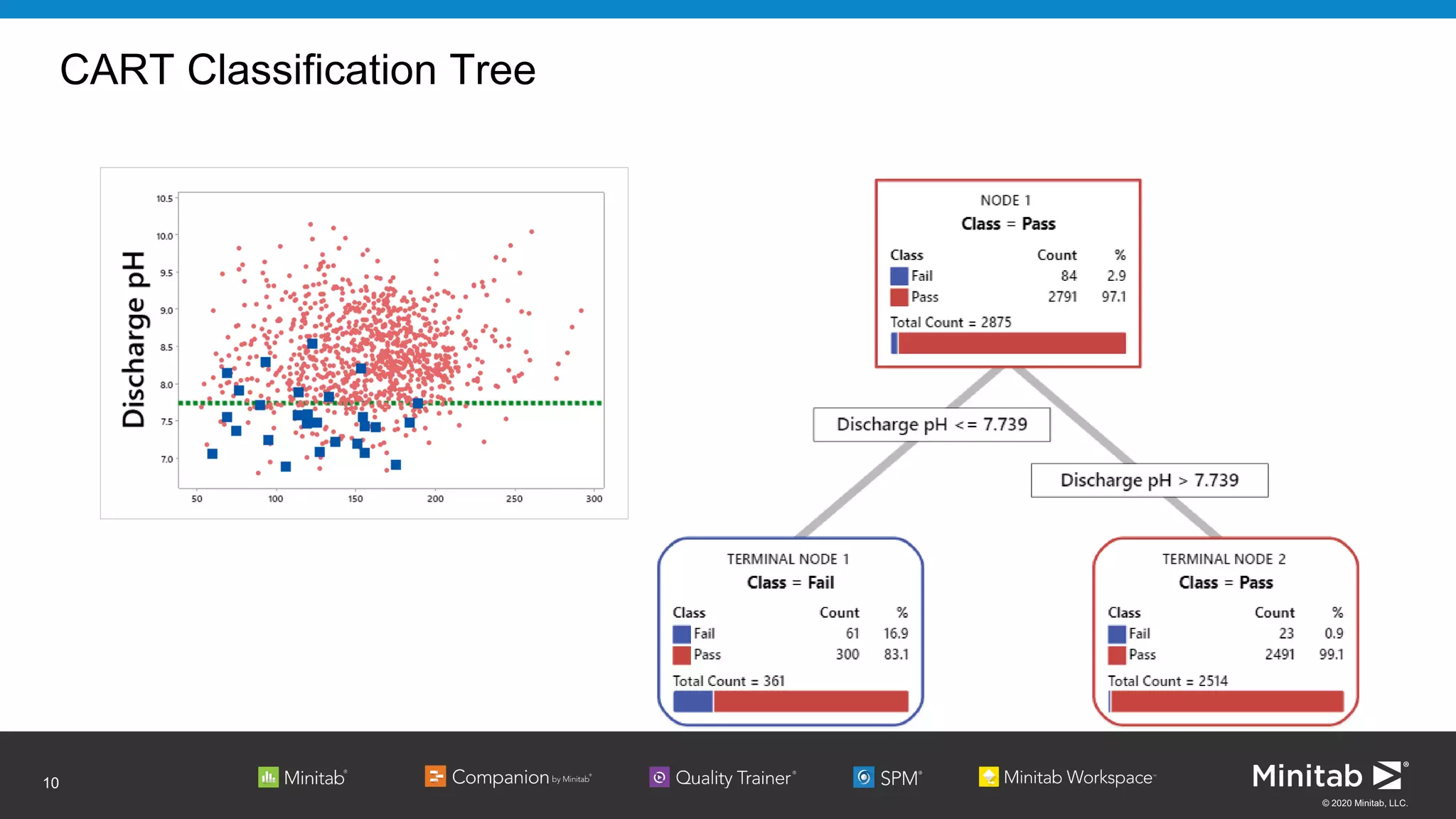Click Terminal Node 1 blue Fail swatch
The width and height of the screenshot is (1456, 819).
click(682, 633)
